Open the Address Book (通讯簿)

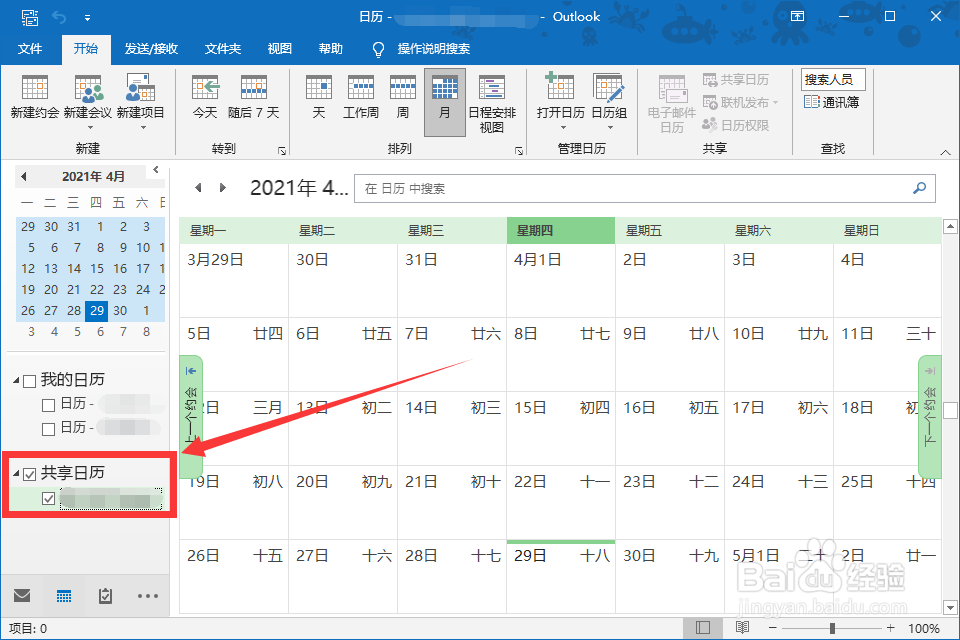[831, 102]
